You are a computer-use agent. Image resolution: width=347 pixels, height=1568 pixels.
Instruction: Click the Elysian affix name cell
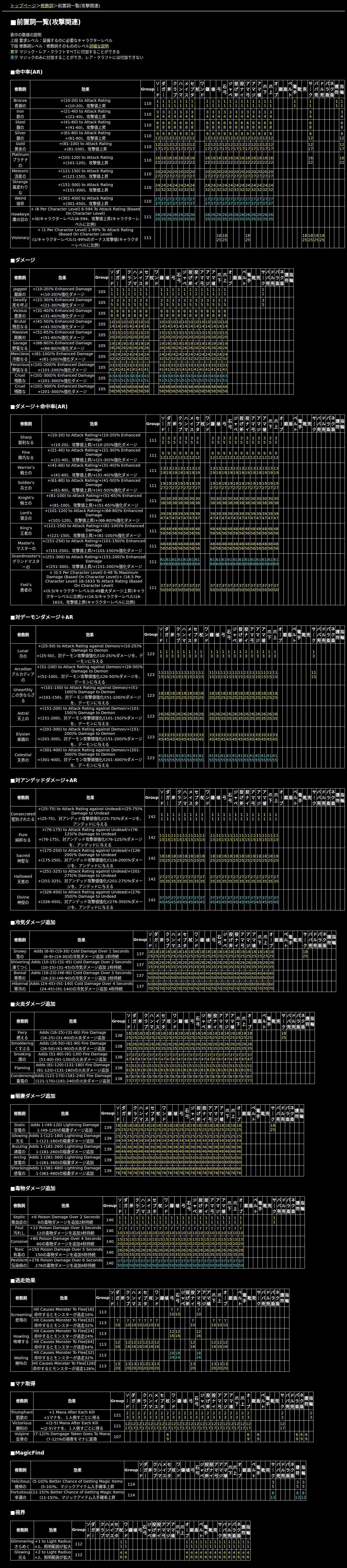[x=23, y=737]
